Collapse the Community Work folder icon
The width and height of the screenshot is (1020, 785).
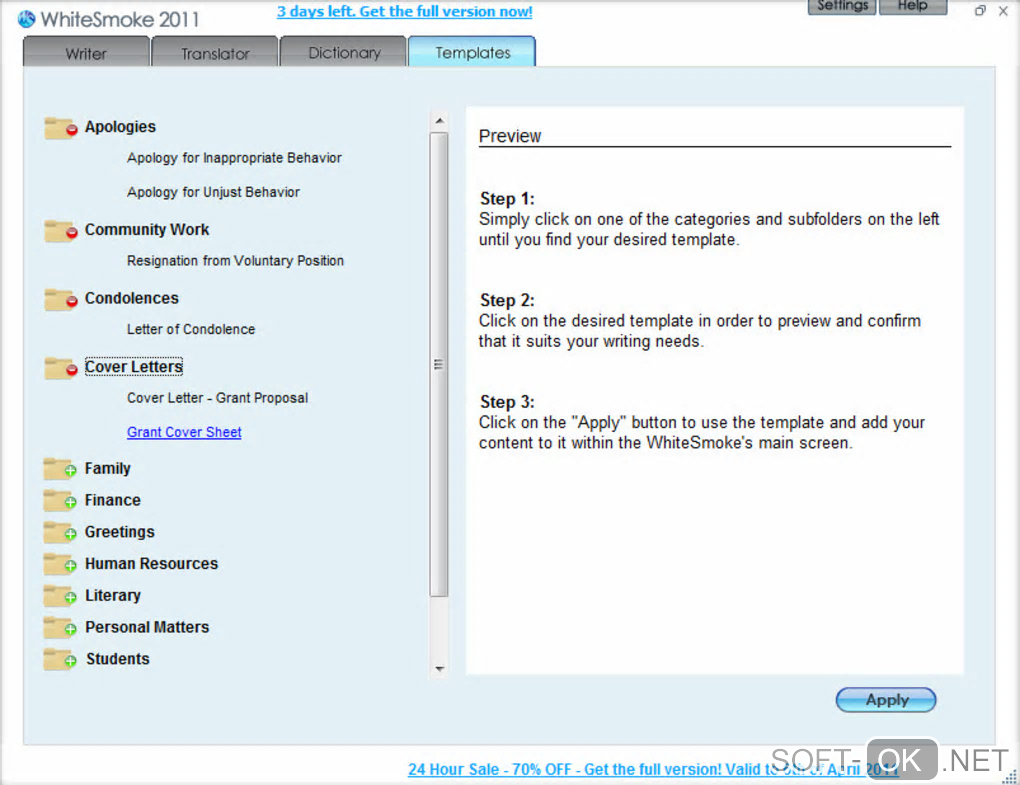point(61,231)
